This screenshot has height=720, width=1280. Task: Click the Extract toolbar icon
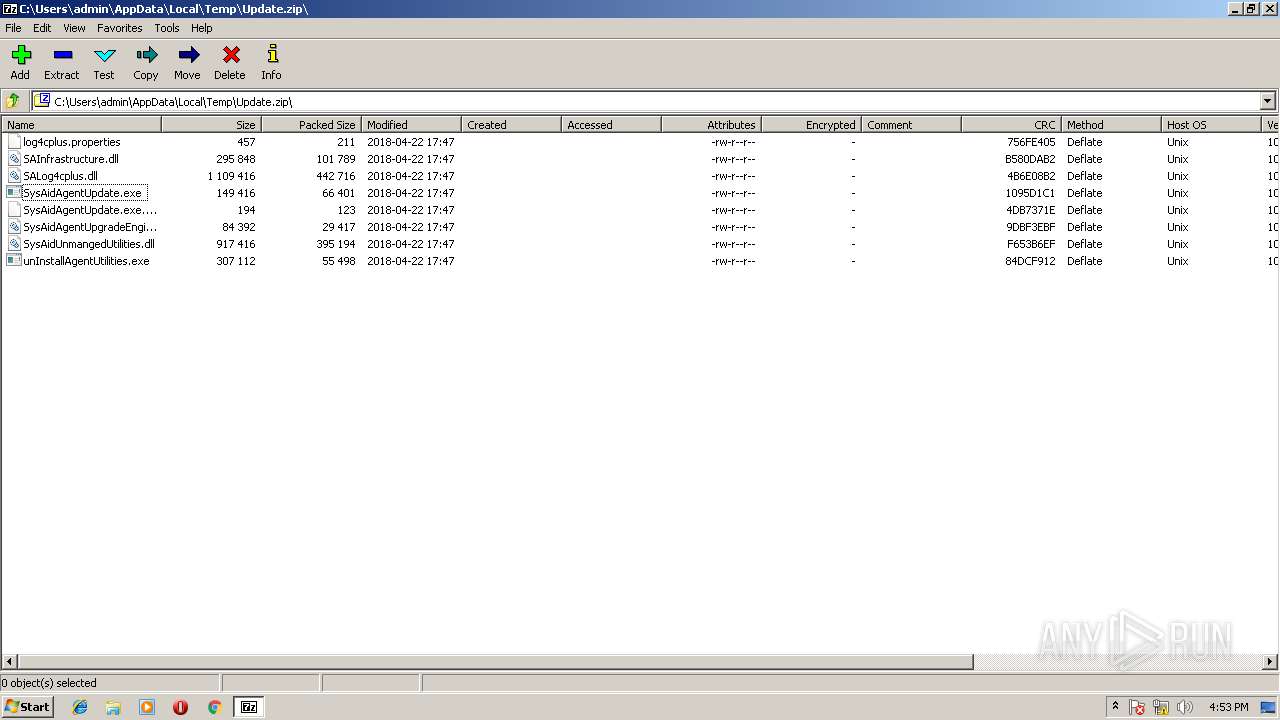click(62, 62)
